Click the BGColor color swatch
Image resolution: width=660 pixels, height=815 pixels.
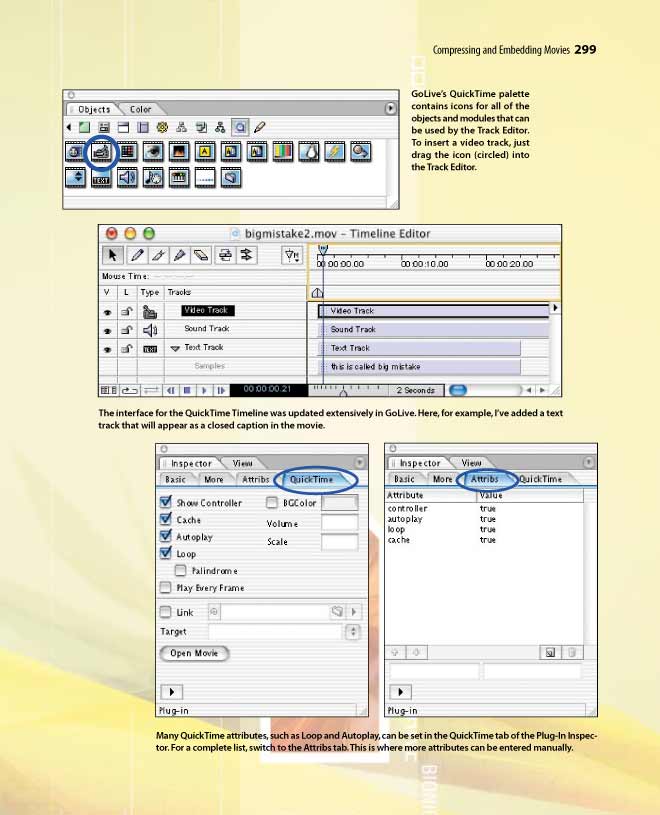pyautogui.click(x=340, y=503)
